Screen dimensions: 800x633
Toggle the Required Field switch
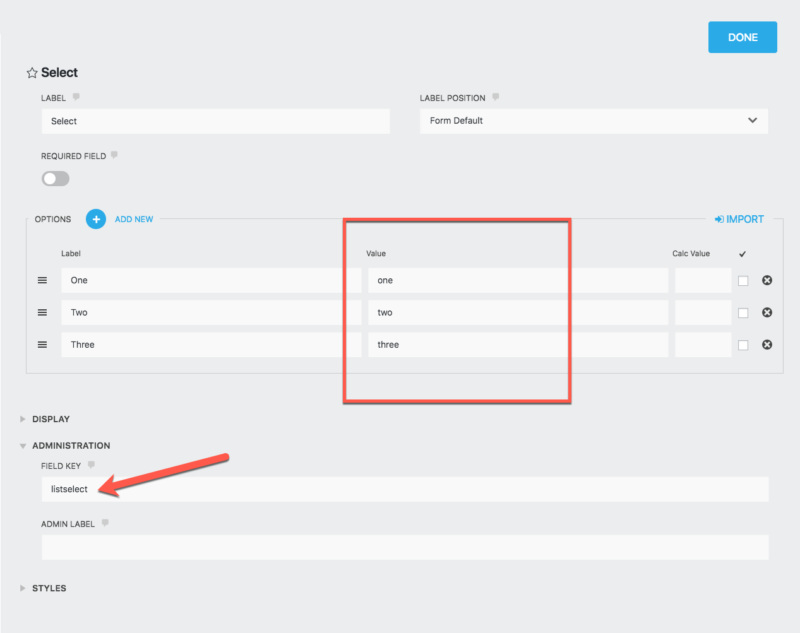(x=55, y=178)
